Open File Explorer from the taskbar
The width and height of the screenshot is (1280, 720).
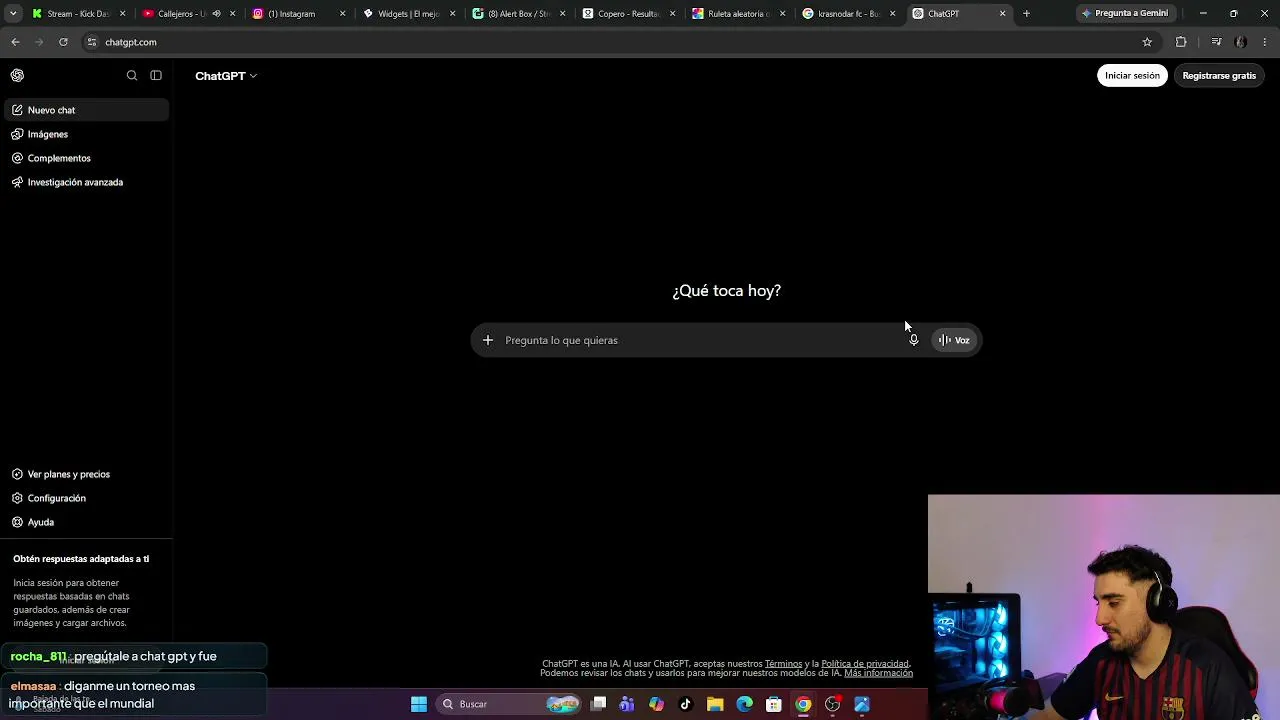pos(715,704)
